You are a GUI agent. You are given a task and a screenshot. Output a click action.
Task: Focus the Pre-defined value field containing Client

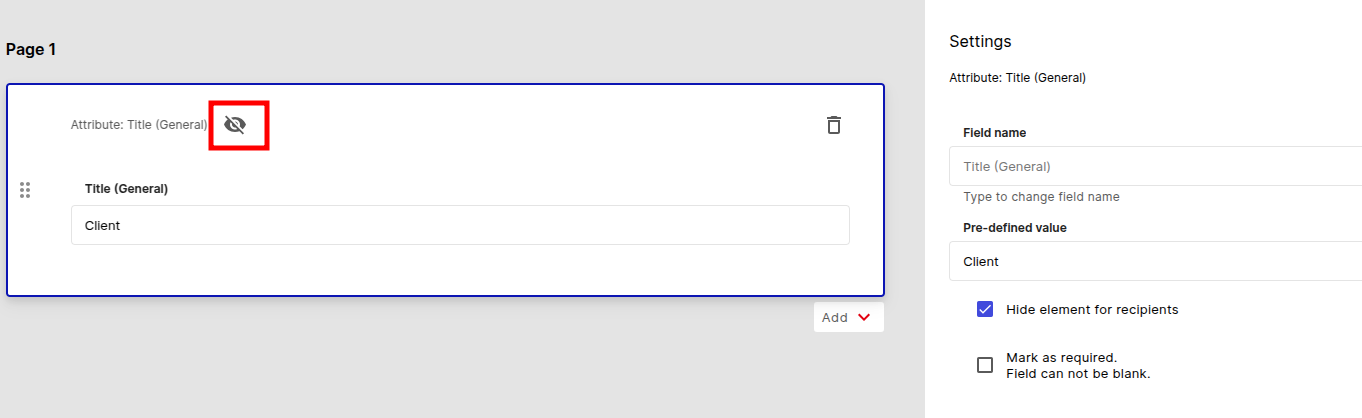(1155, 261)
